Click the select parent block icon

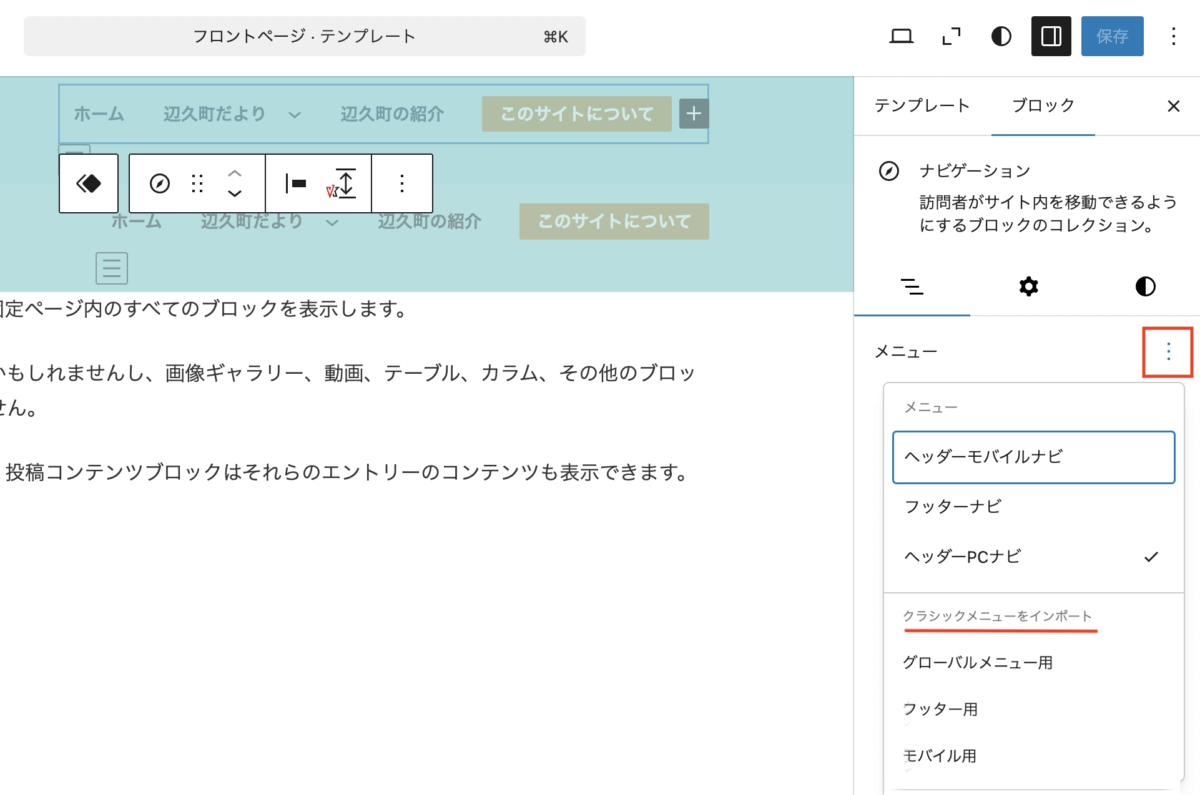pyautogui.click(x=89, y=183)
